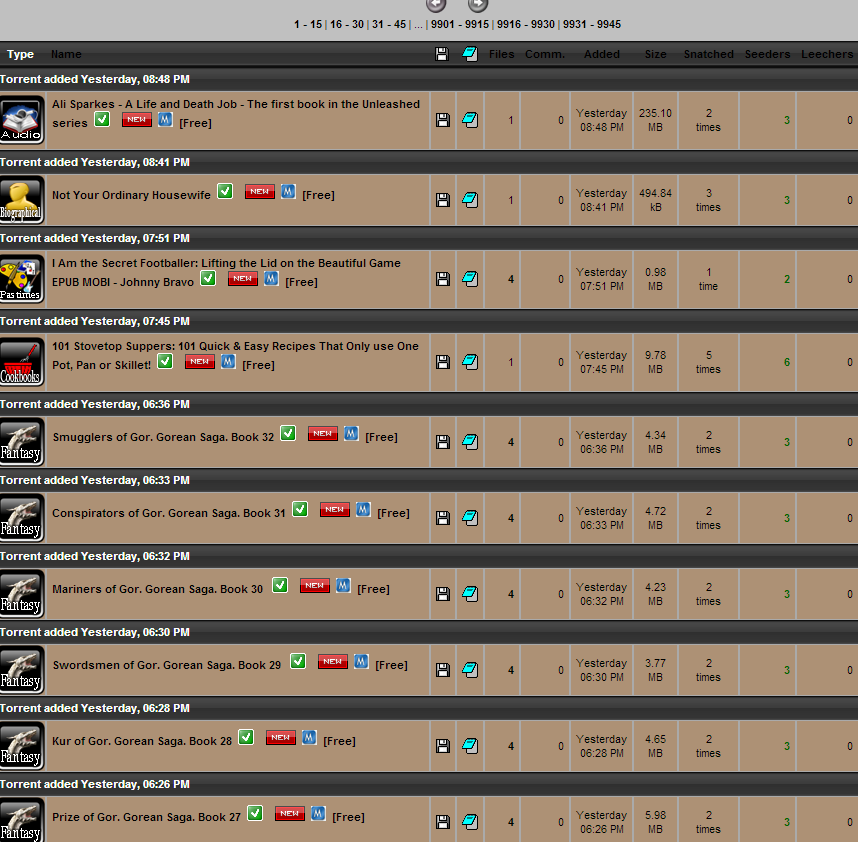Sort by the Snatched column header
The height and width of the screenshot is (842, 858).
(709, 54)
